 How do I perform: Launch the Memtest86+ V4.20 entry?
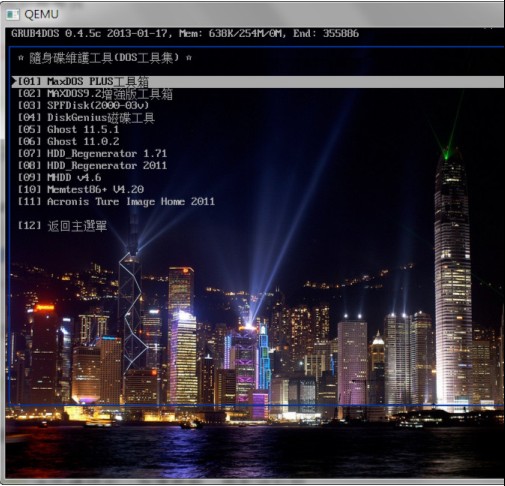(81, 189)
